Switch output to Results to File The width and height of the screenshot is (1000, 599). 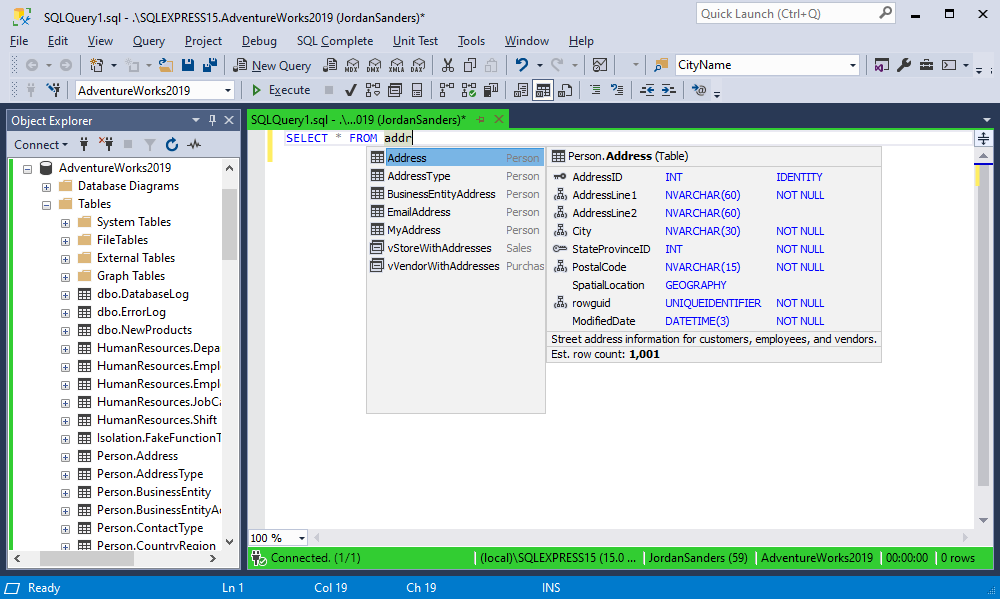coord(565,90)
